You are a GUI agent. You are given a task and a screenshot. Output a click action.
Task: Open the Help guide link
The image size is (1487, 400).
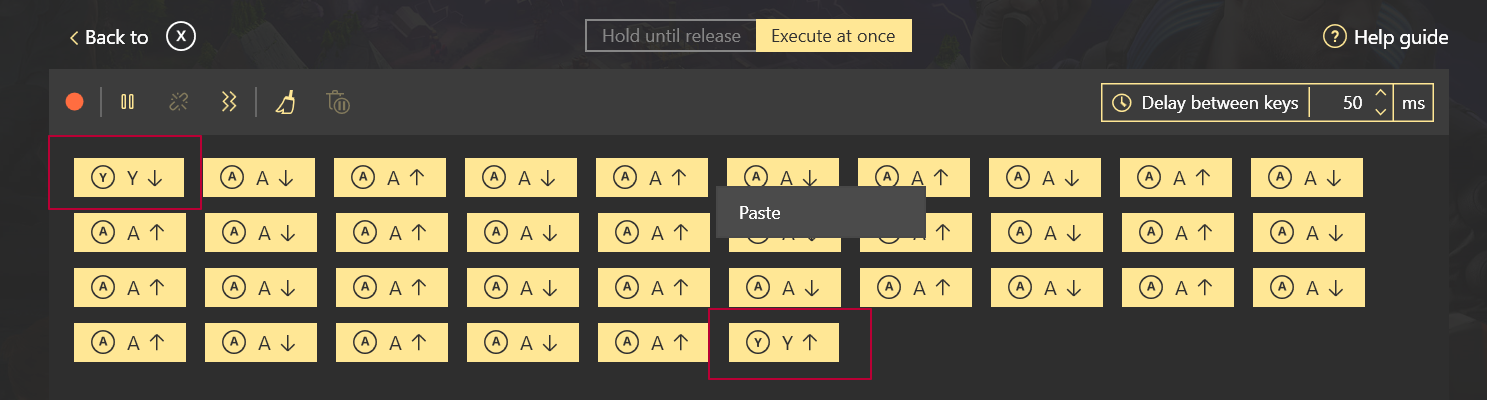(1400, 38)
